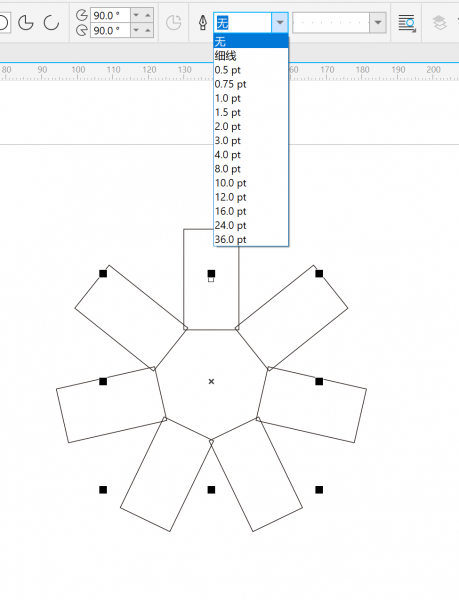
Task: Select 1.5 pt outline width
Action: click(x=251, y=112)
